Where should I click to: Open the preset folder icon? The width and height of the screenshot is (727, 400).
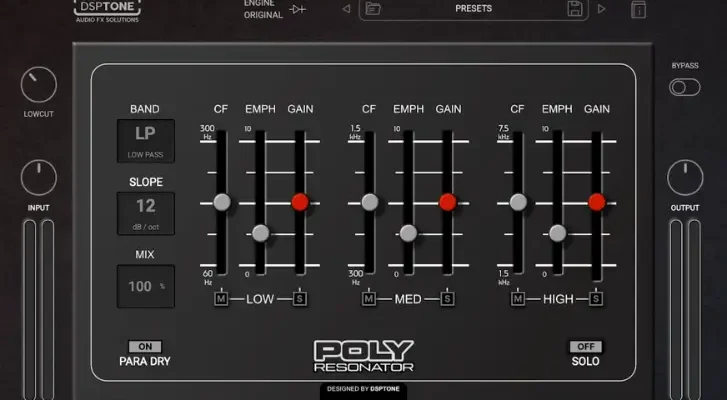click(x=373, y=9)
